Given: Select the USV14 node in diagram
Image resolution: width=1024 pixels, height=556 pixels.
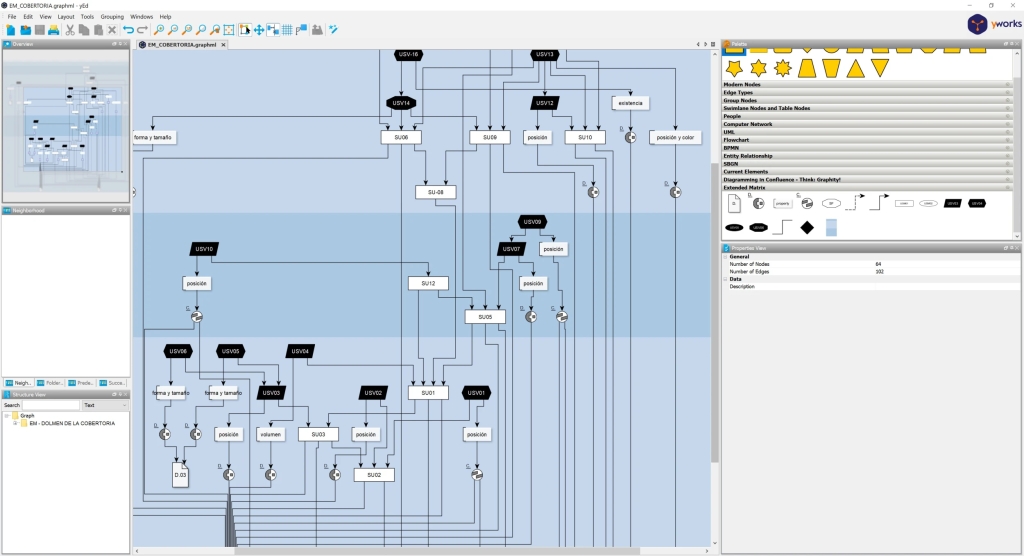Looking at the screenshot, I should pos(400,103).
